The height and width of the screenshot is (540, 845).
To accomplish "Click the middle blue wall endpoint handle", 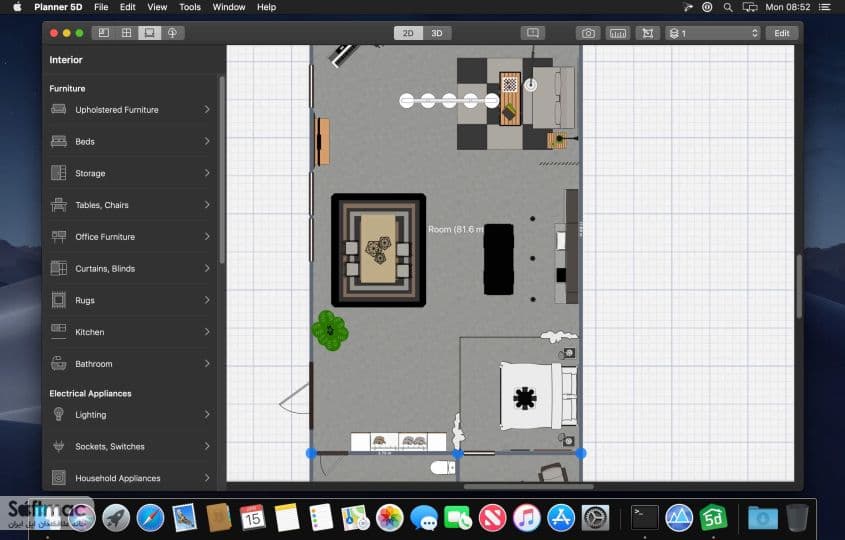I will pos(457,454).
